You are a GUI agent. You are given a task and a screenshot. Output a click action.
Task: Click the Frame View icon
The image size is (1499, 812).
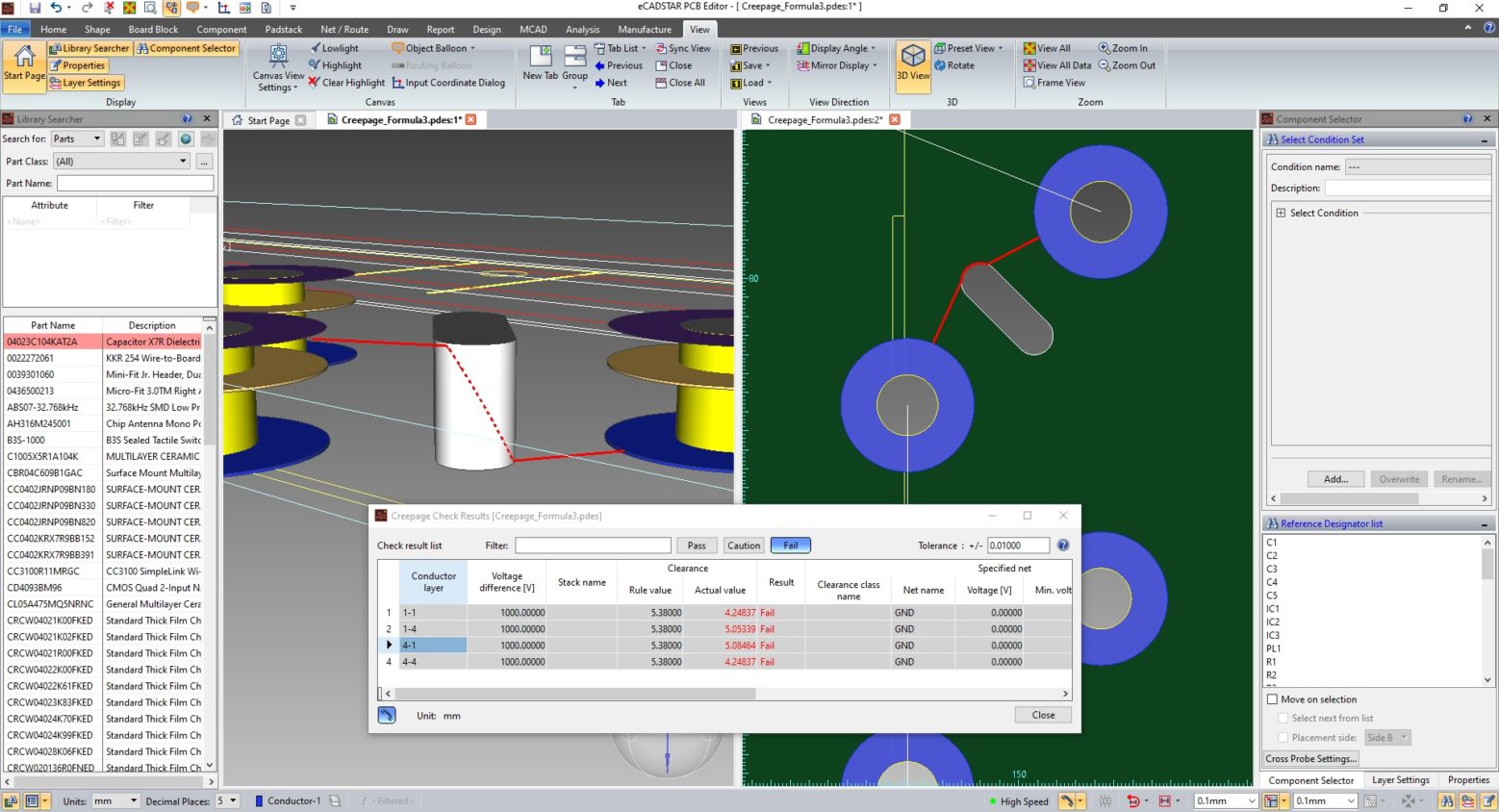tap(1054, 82)
